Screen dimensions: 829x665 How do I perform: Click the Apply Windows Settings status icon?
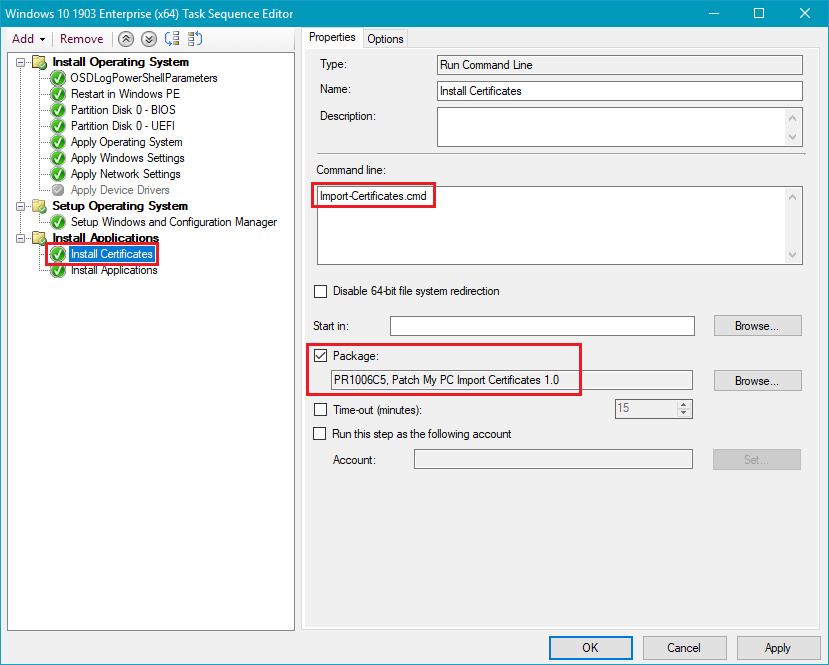tap(58, 158)
